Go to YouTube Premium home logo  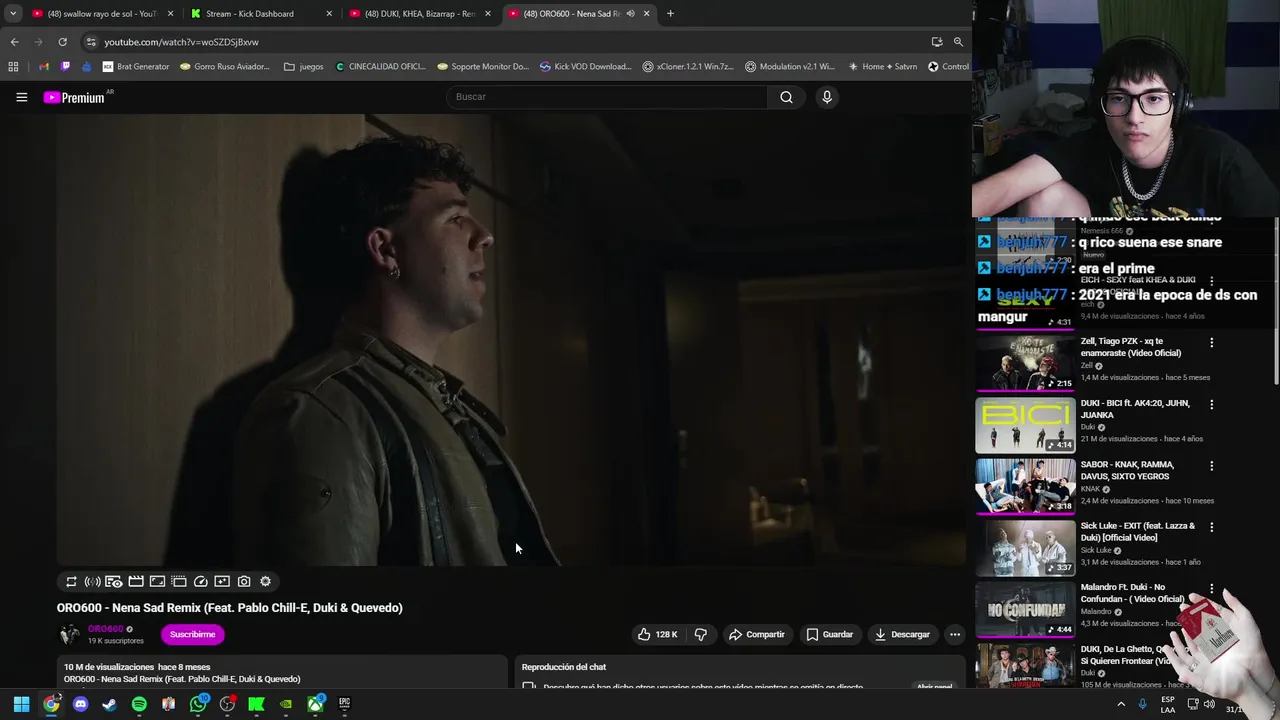pyautogui.click(x=74, y=97)
